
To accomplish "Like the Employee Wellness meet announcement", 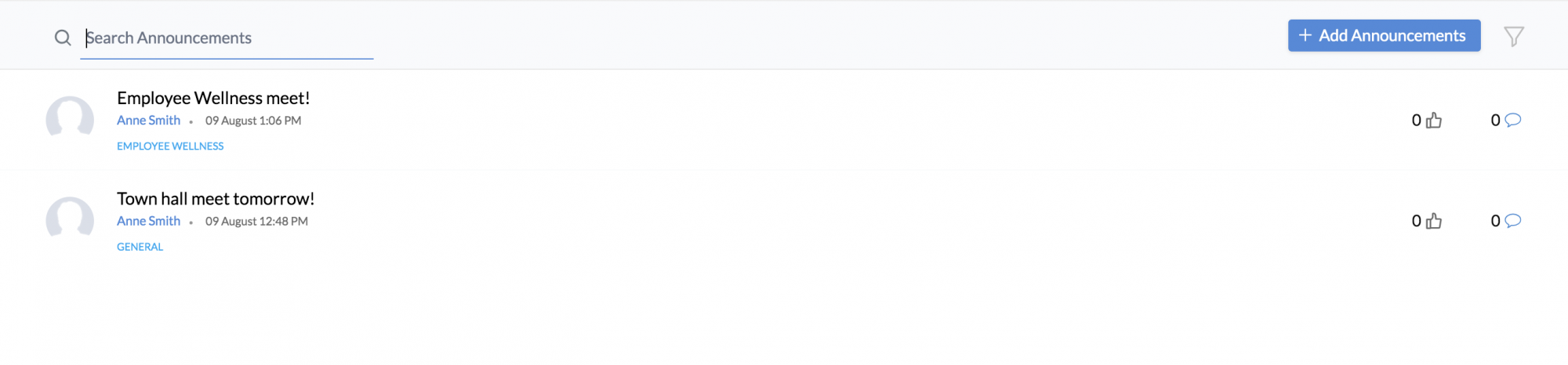I will point(1434,120).
